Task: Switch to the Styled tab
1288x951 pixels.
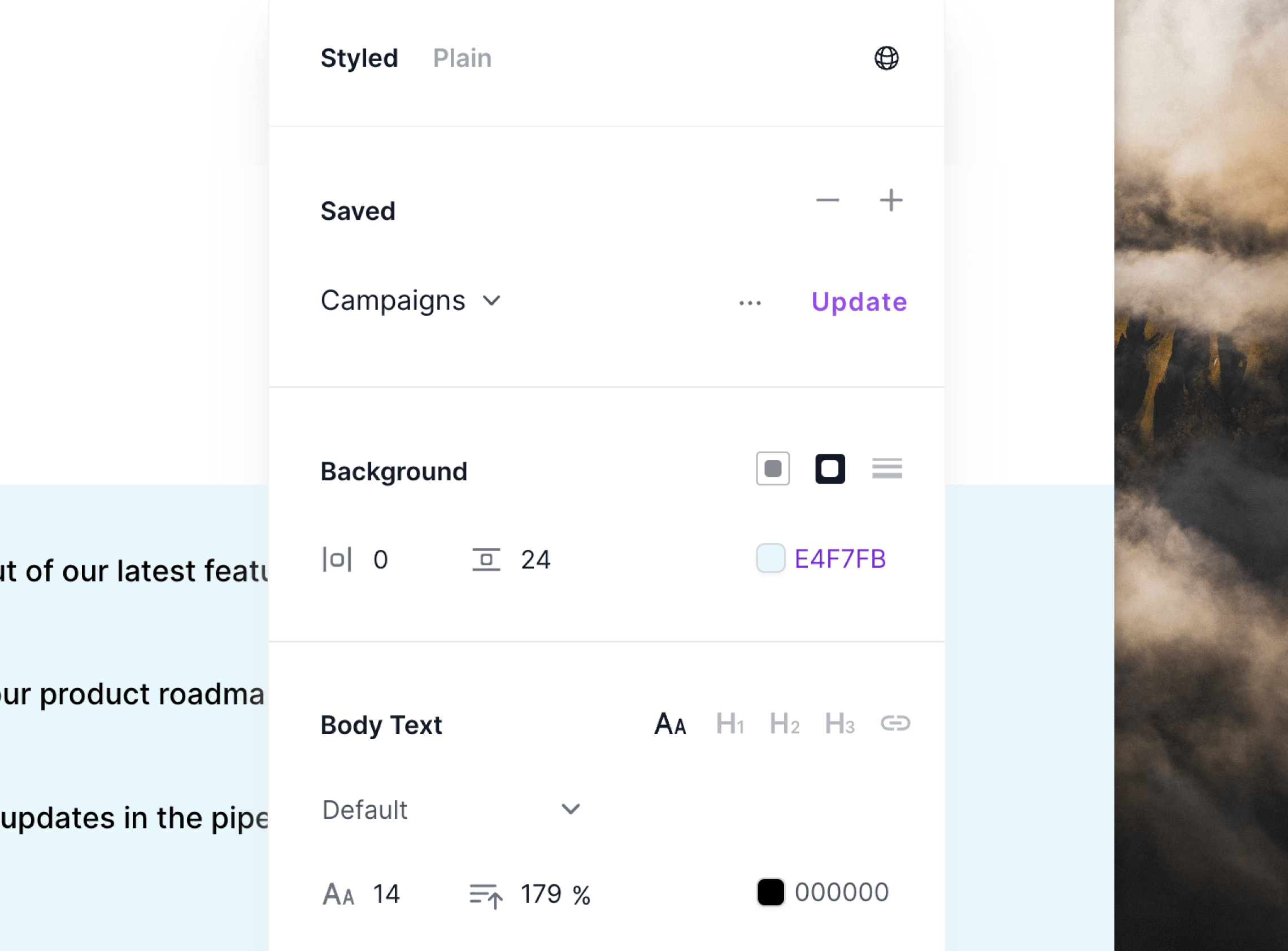Action: (x=359, y=58)
